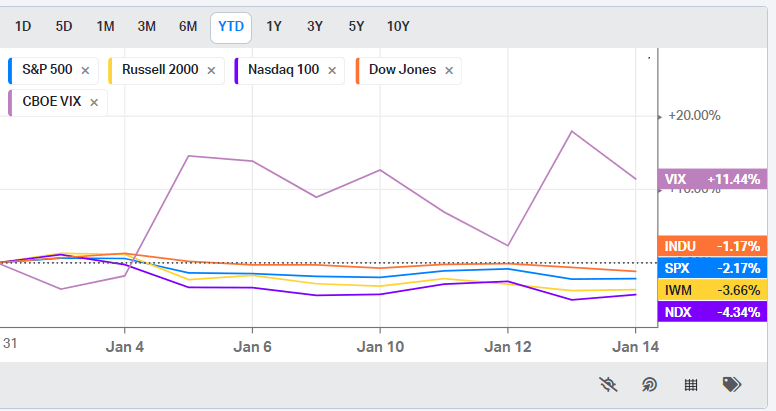
Task: Select the 1D time range tab
Action: (23, 27)
